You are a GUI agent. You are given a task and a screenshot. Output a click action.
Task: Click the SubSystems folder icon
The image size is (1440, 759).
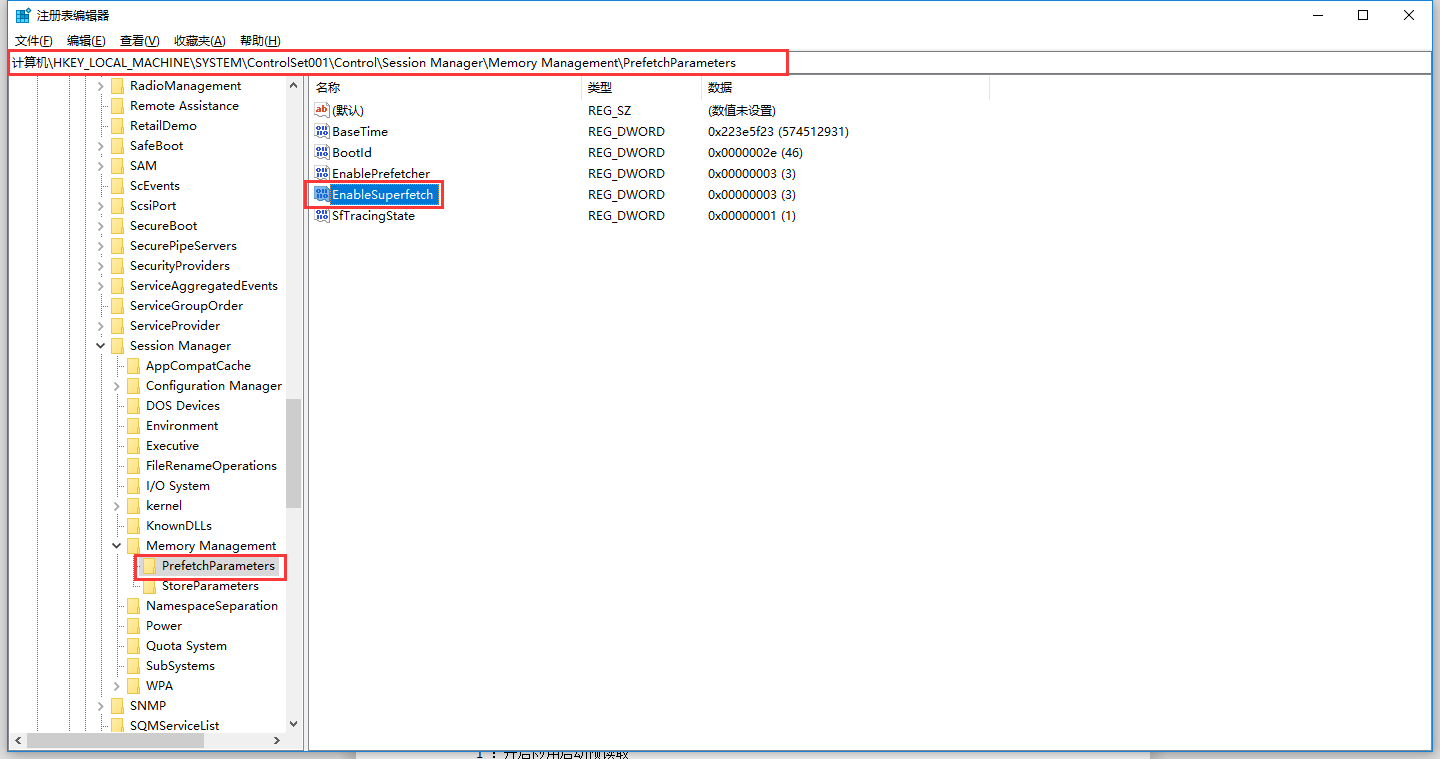133,666
